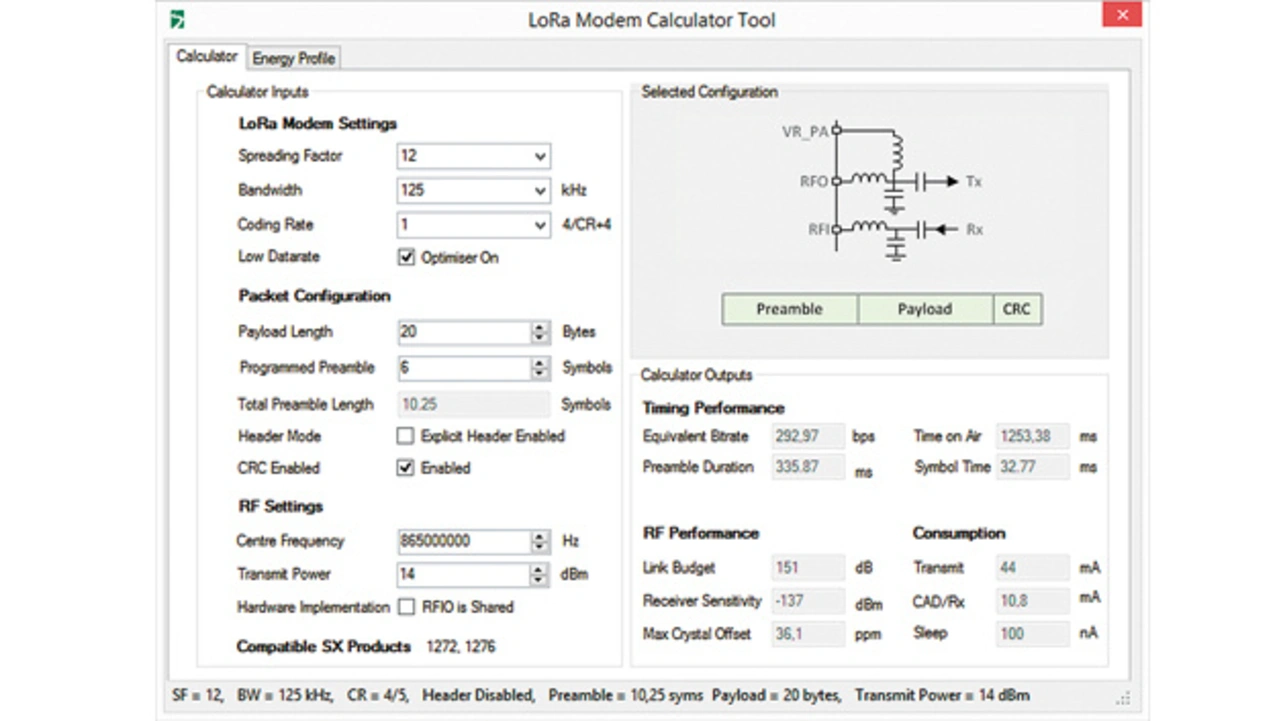Click the Transmit Power stepper arrows
Image resolution: width=1280 pixels, height=721 pixels.
(540, 575)
